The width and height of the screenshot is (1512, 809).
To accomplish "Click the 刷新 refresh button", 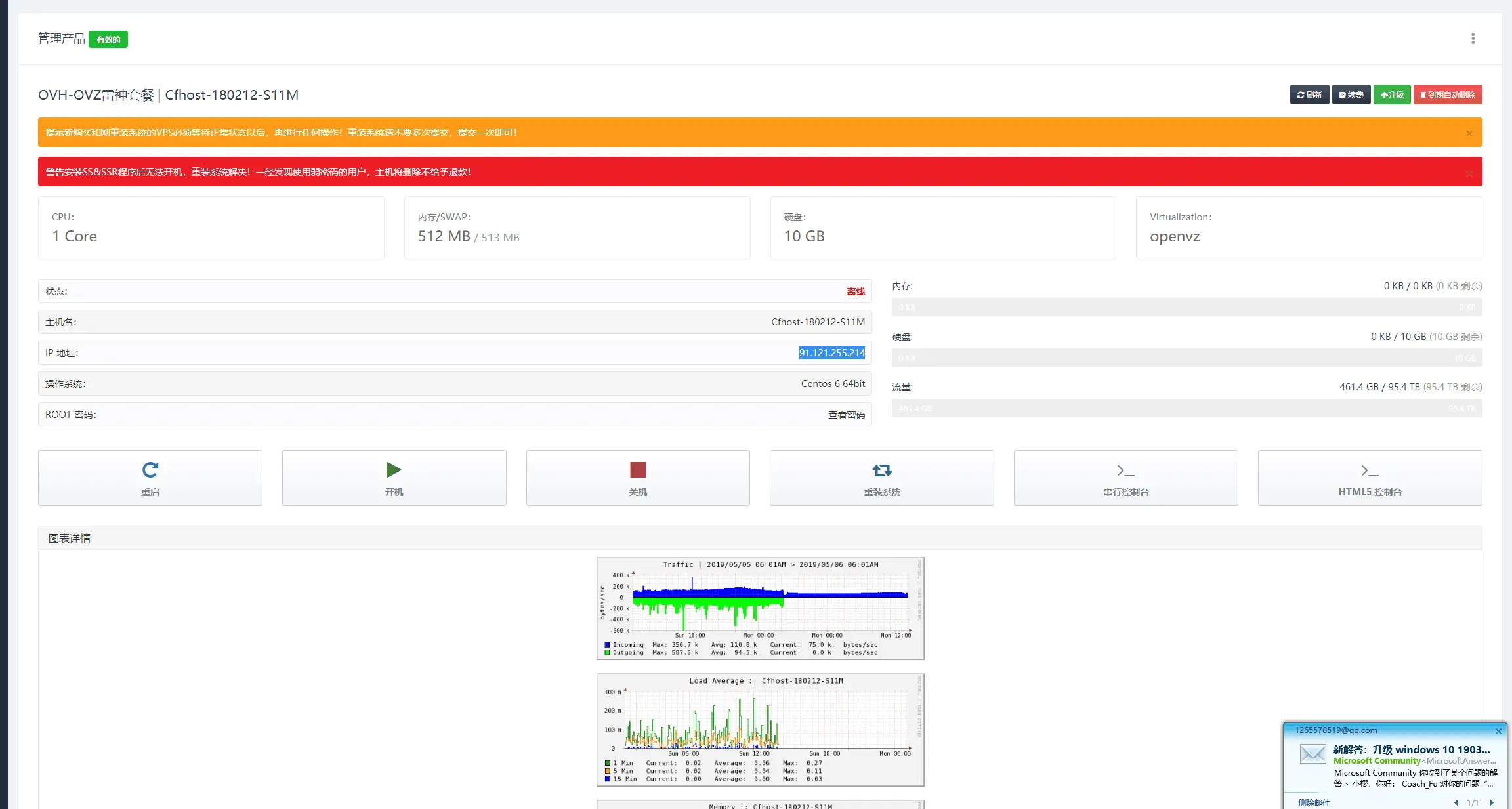I will 1309,94.
